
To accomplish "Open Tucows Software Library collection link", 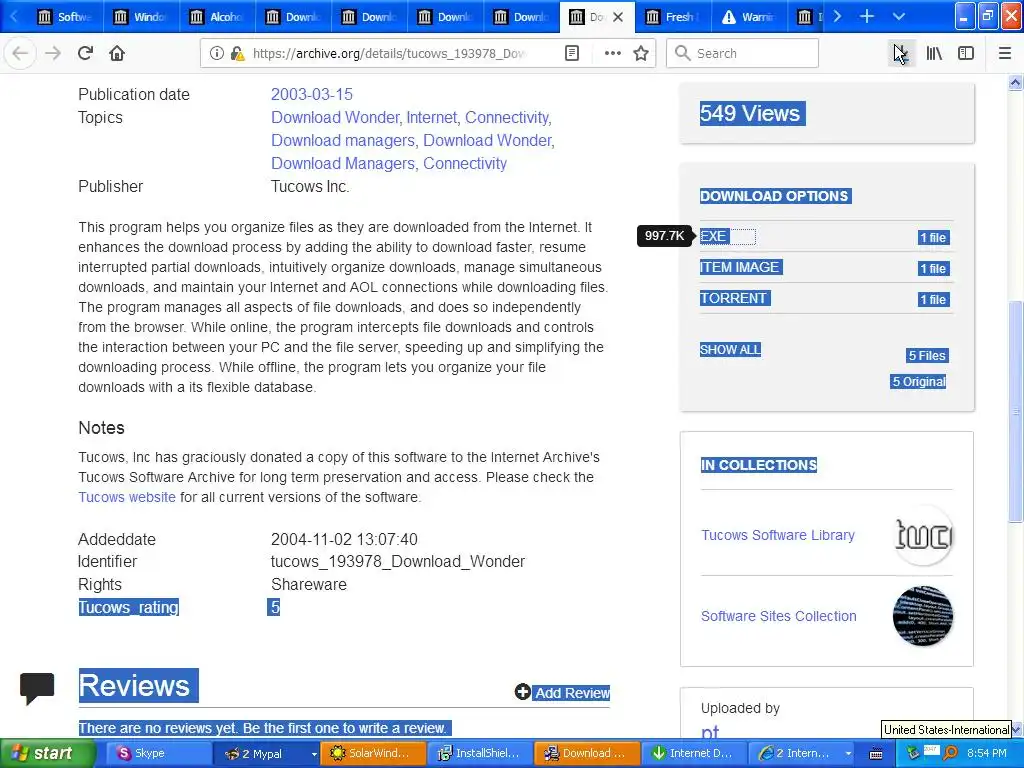I will click(x=777, y=535).
